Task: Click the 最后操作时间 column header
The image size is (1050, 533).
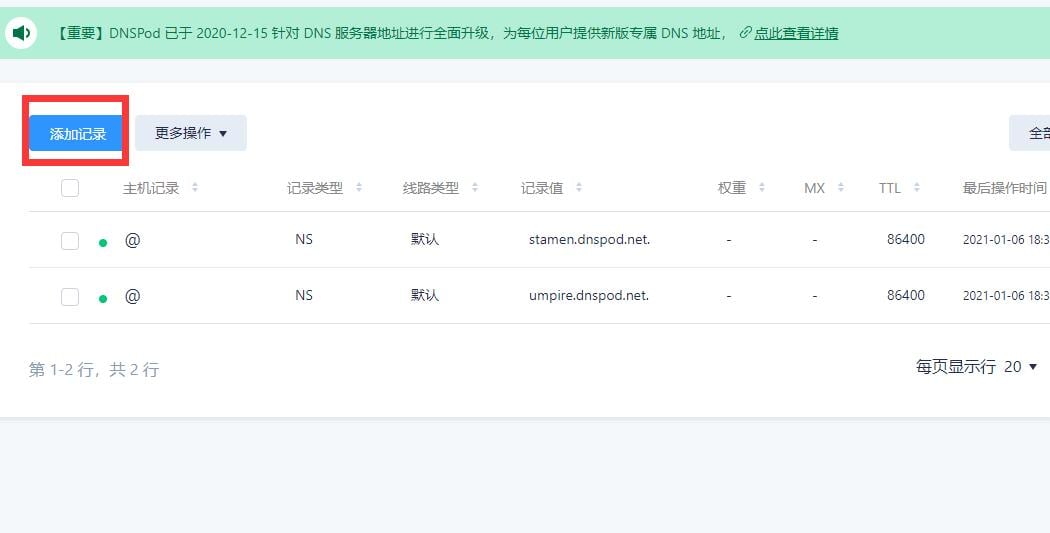Action: pyautogui.click(x=1004, y=187)
